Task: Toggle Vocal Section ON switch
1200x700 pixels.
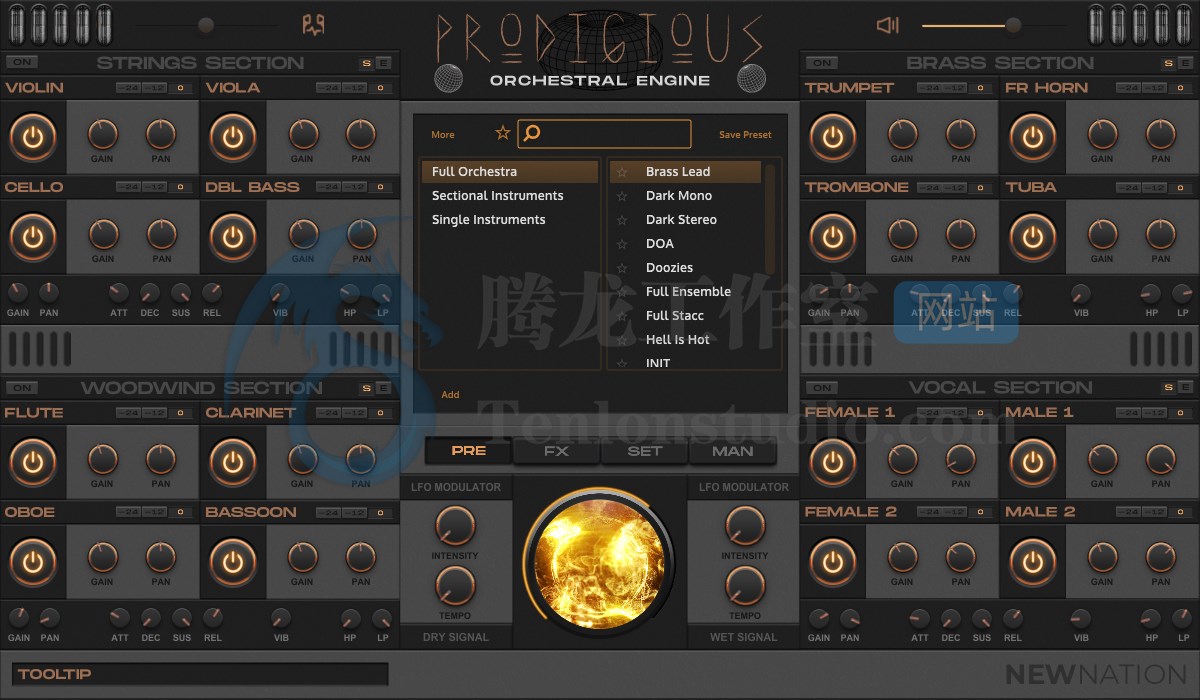Action: click(822, 387)
